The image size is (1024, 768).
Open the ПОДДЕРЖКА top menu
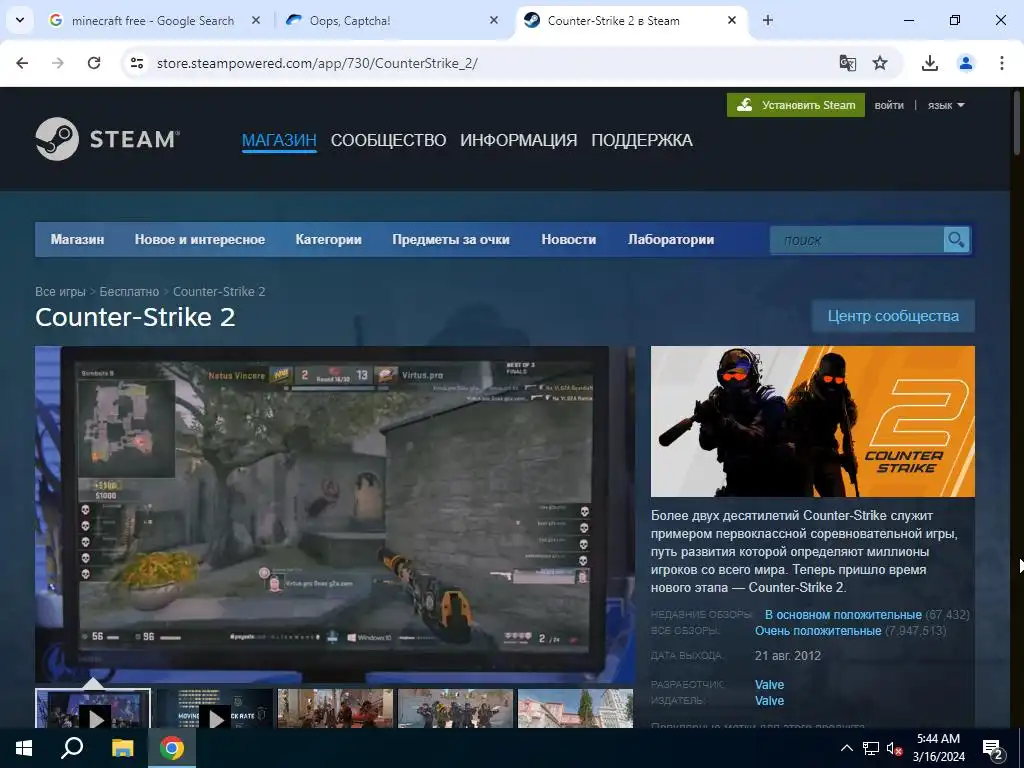tap(641, 140)
